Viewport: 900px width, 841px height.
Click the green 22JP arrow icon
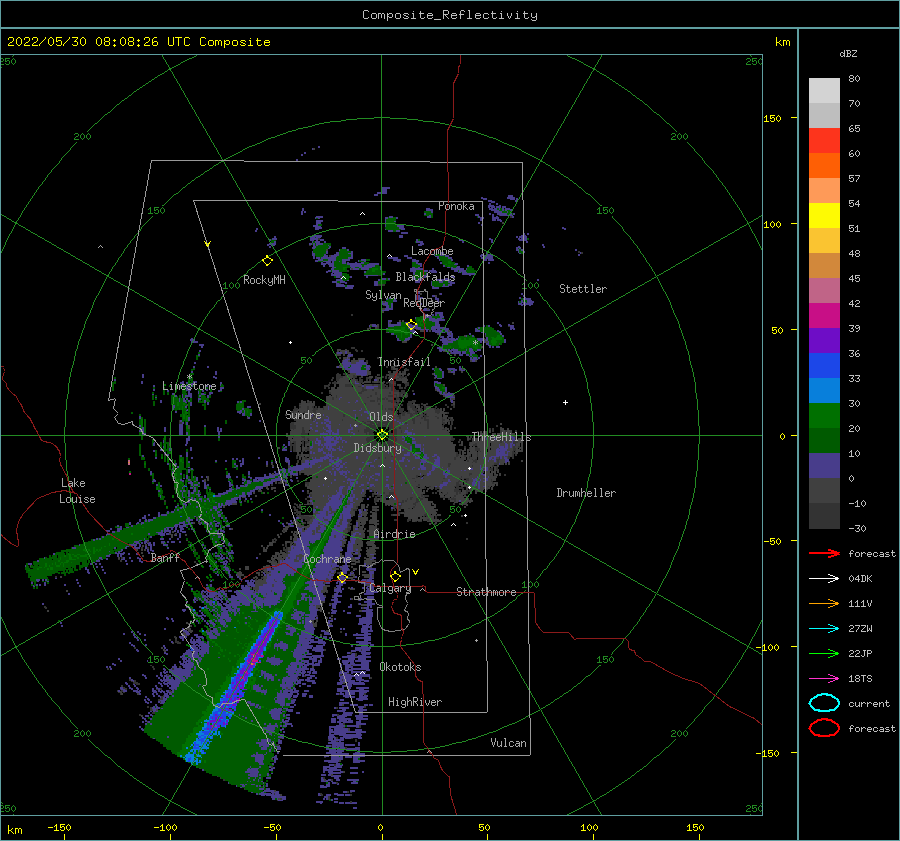(x=824, y=653)
